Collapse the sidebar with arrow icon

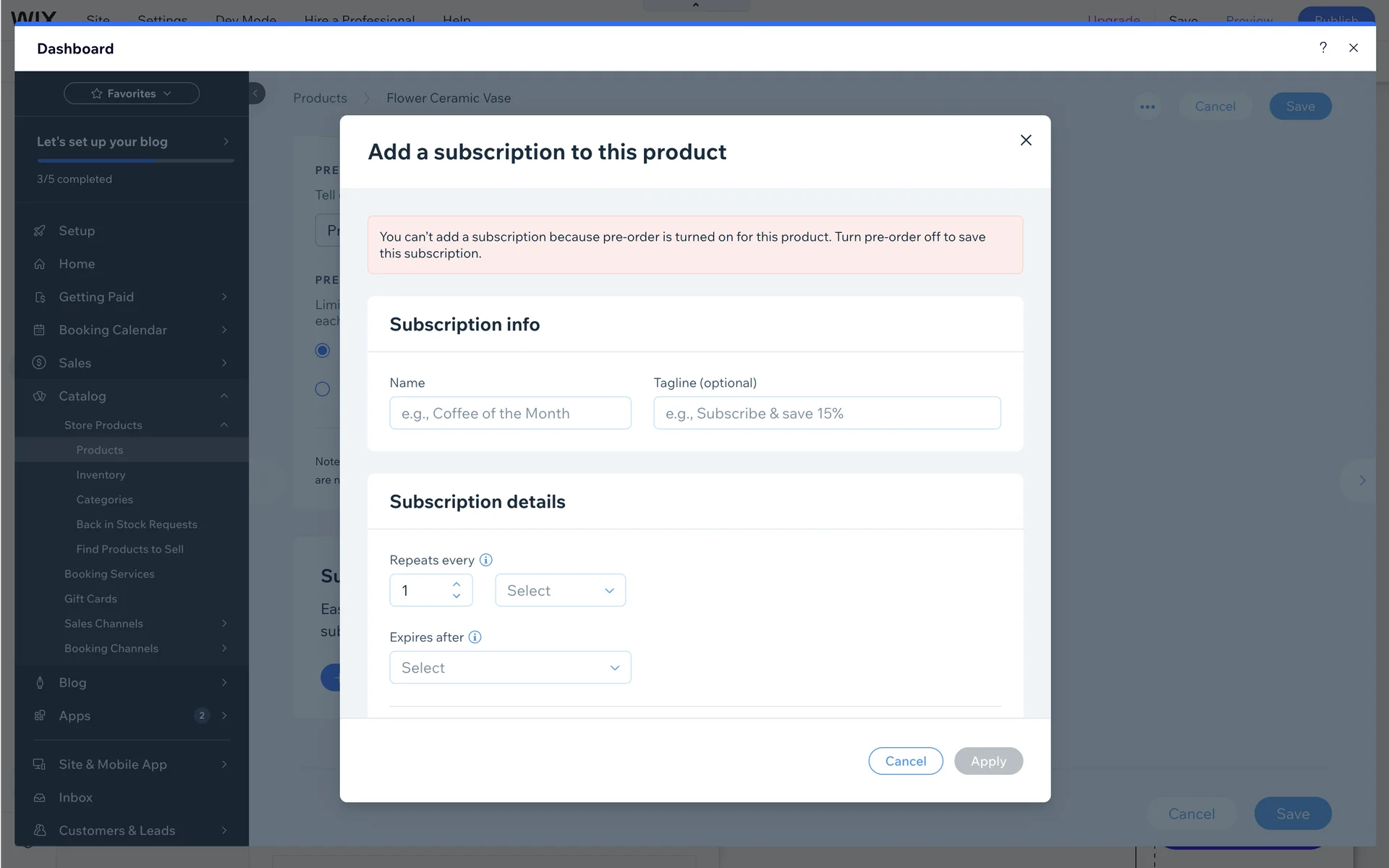[x=255, y=93]
